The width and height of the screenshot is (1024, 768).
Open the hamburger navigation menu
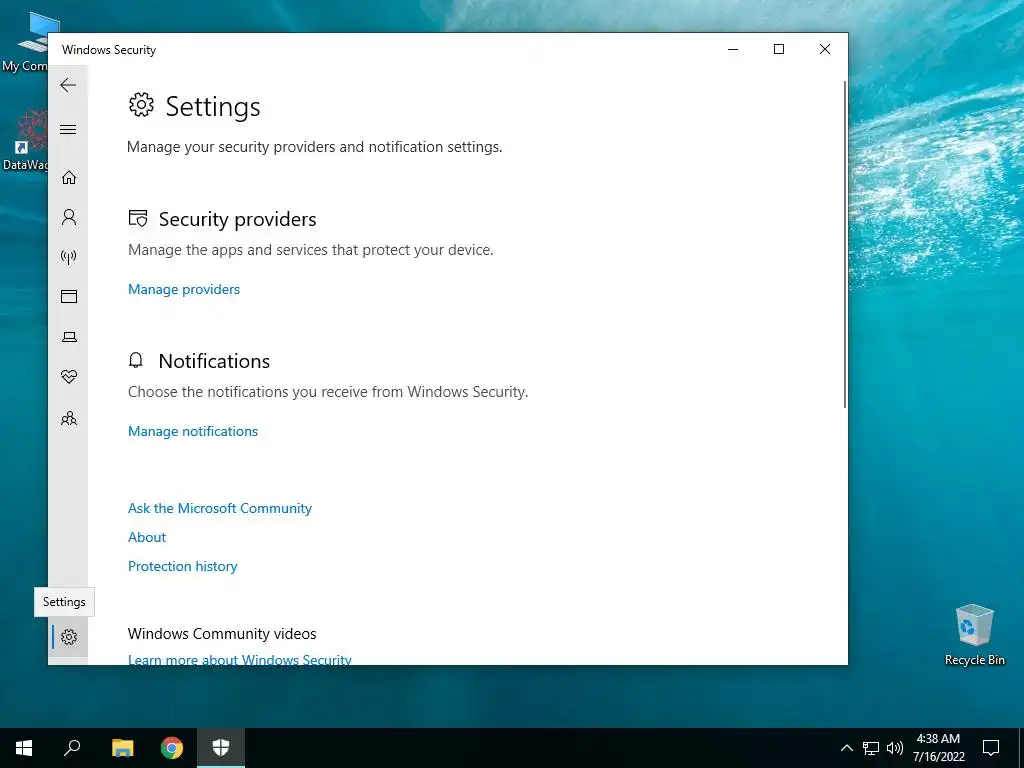(x=68, y=129)
